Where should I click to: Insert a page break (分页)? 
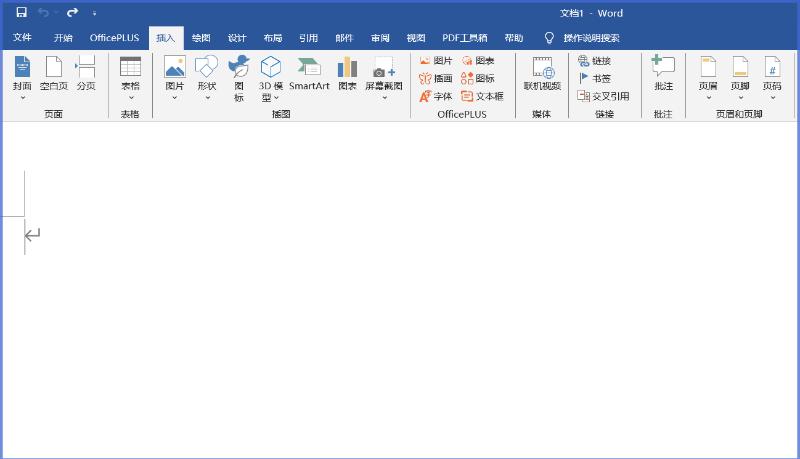coord(86,73)
